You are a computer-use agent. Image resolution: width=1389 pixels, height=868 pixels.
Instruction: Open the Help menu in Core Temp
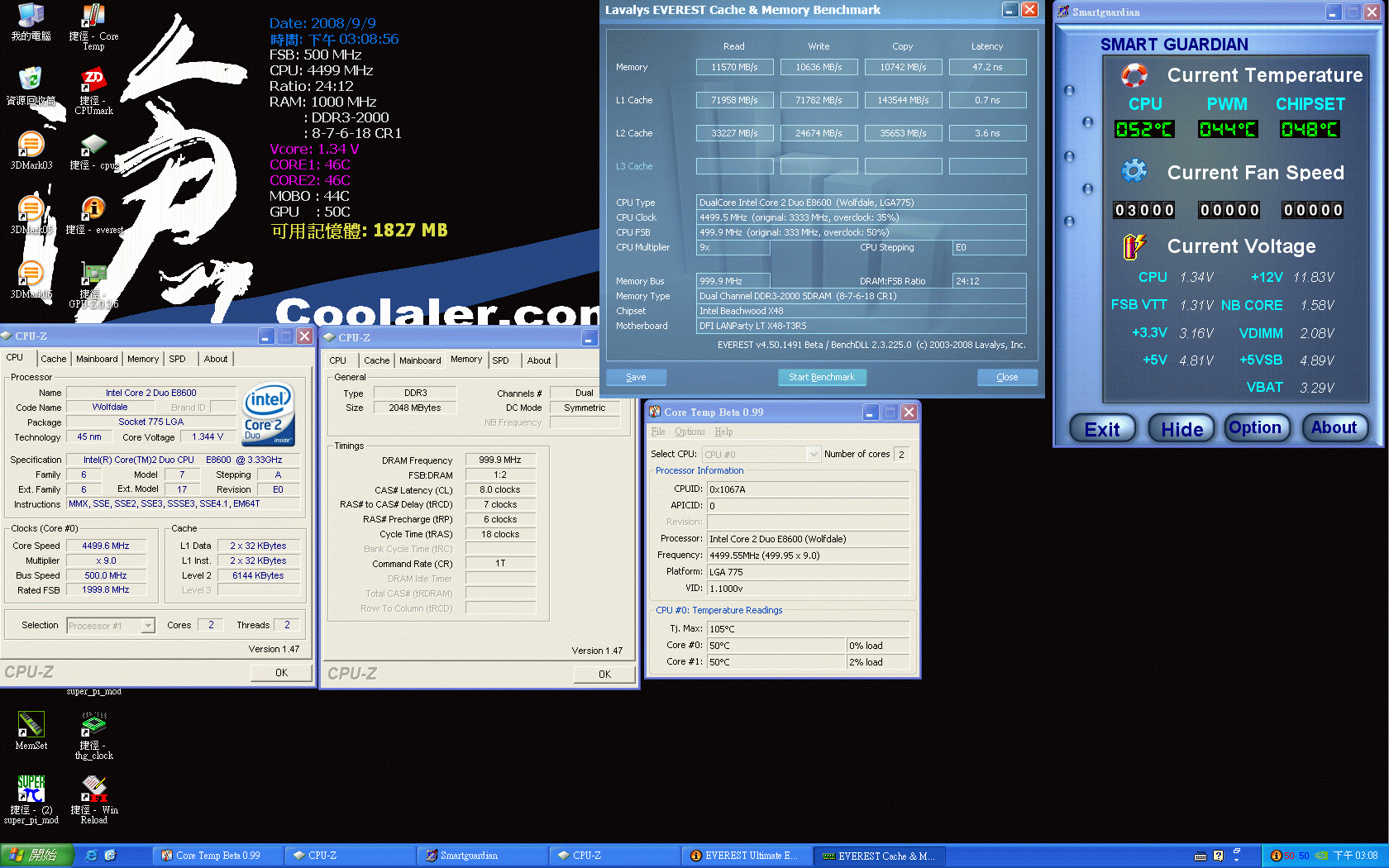tap(723, 432)
